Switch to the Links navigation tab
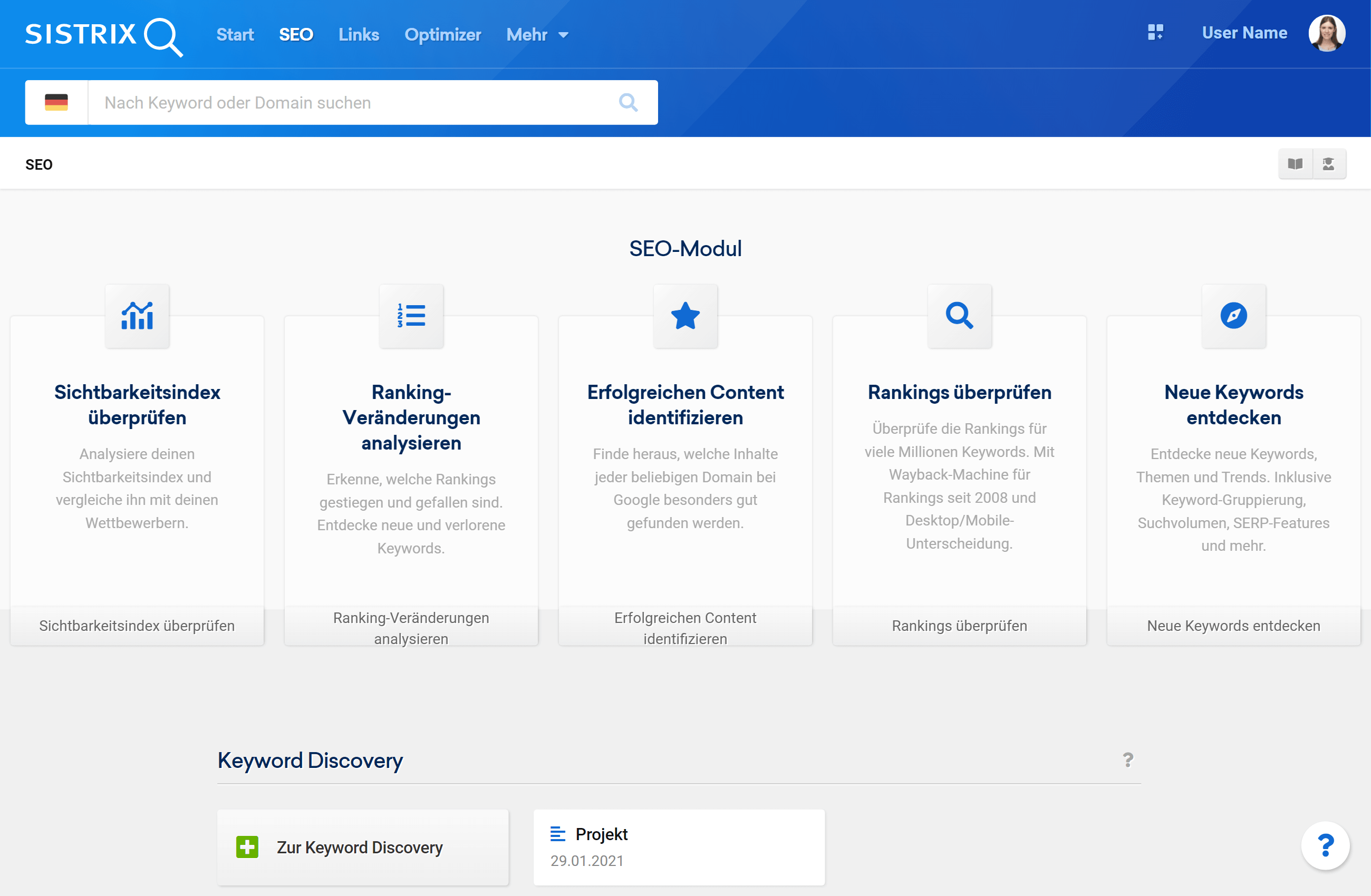 point(358,35)
